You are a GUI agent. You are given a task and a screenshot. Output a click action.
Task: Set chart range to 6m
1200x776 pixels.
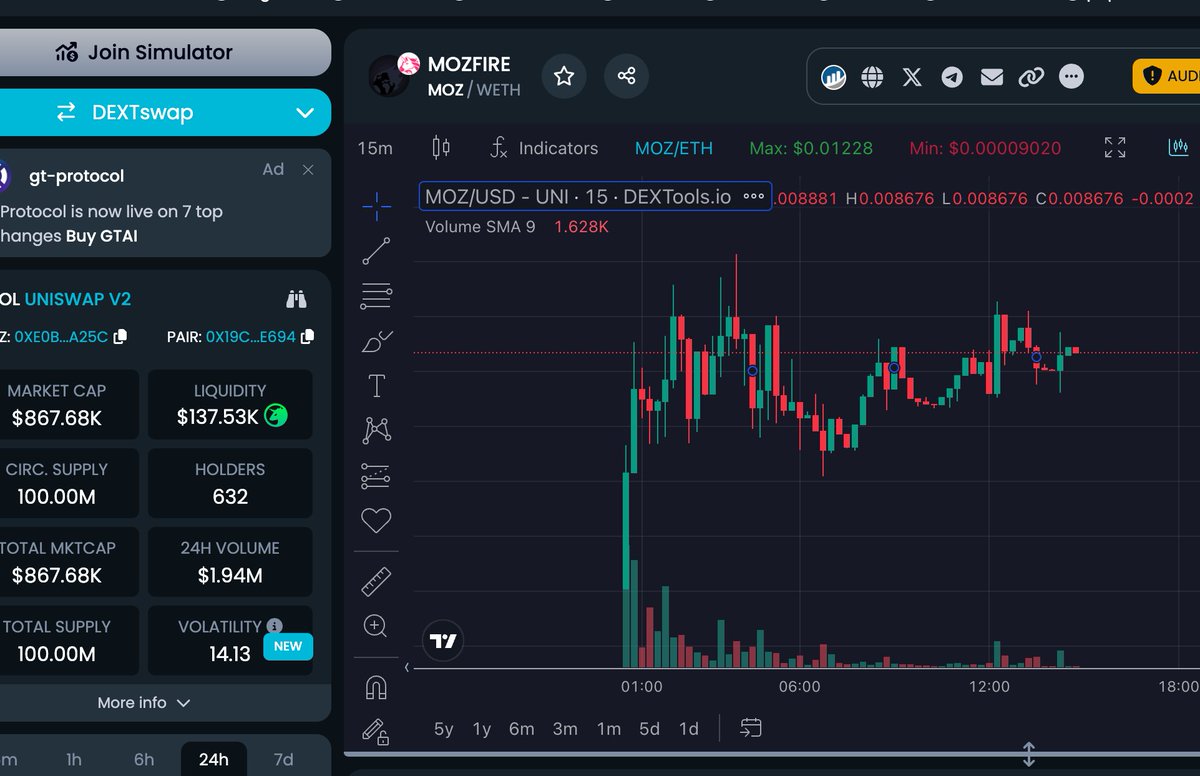click(x=522, y=729)
